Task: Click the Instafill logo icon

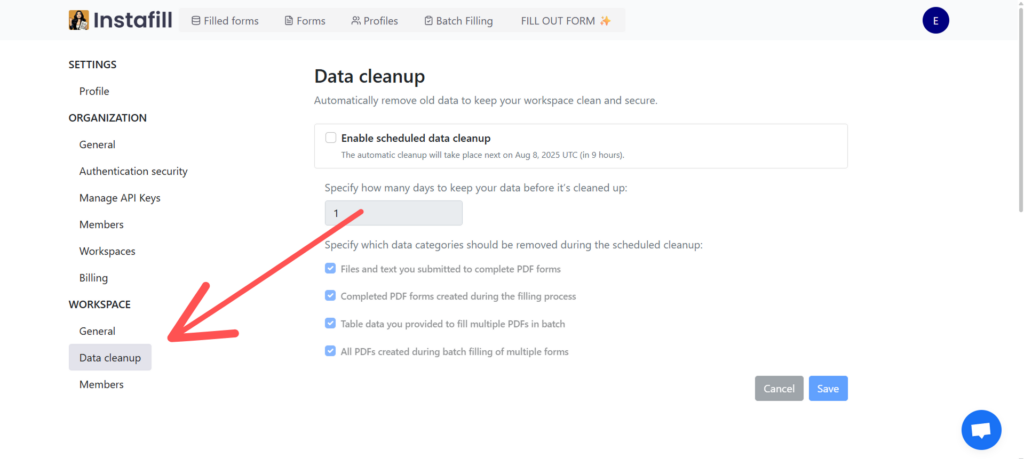Action: [78, 20]
